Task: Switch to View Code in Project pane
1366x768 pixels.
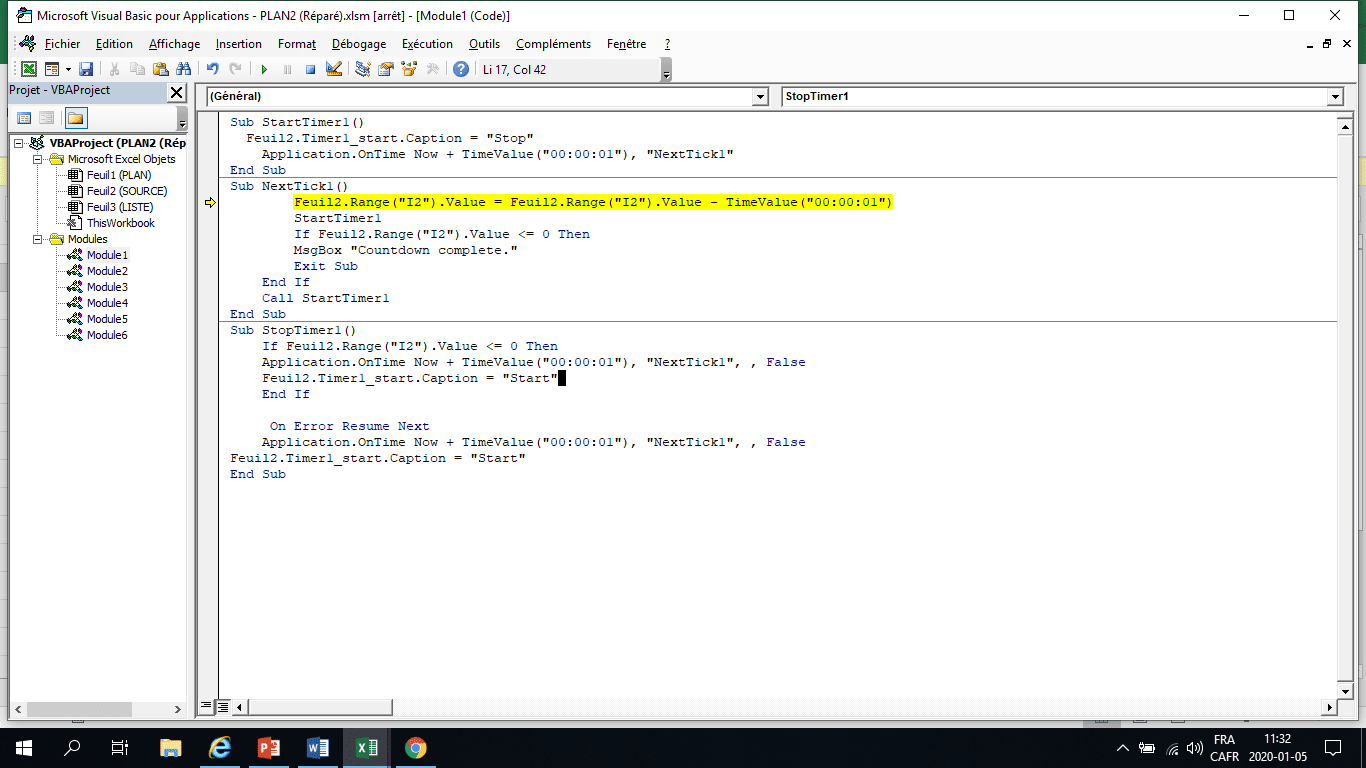Action: (24, 118)
